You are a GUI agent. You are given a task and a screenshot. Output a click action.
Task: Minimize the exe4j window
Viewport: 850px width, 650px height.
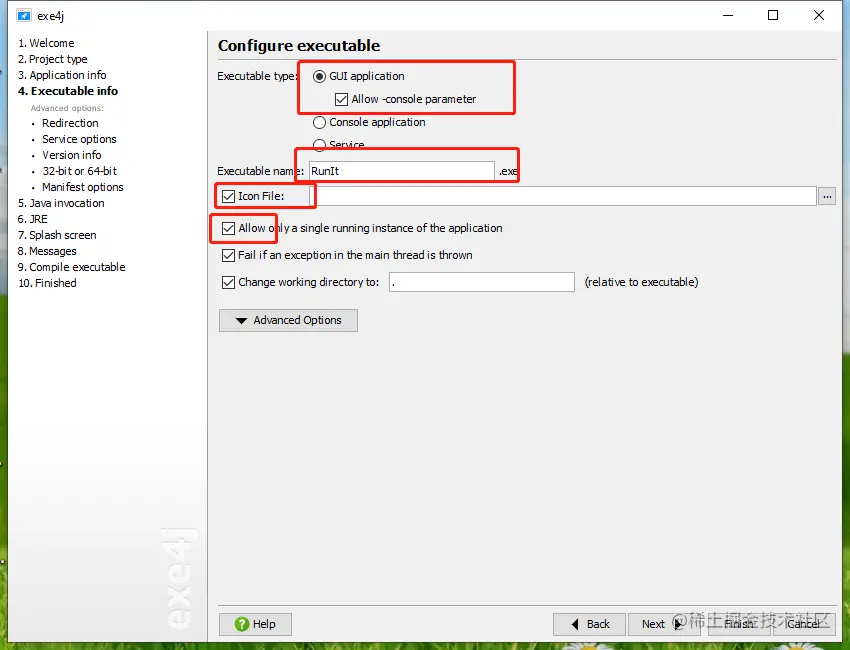tap(728, 15)
